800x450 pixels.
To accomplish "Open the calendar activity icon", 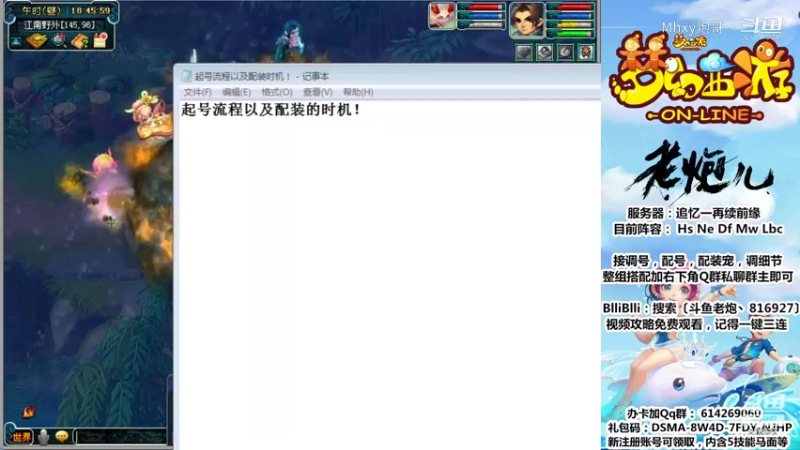I will 100,40.
